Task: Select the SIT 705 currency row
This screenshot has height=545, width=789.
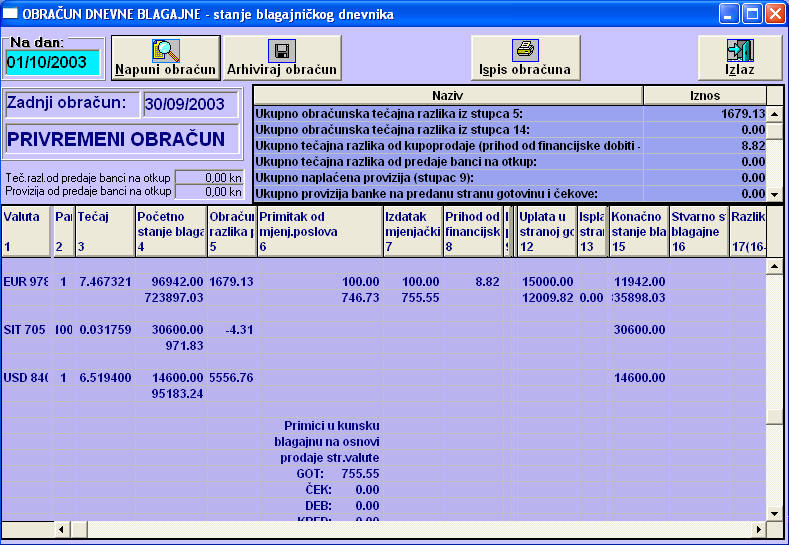Action: point(26,330)
